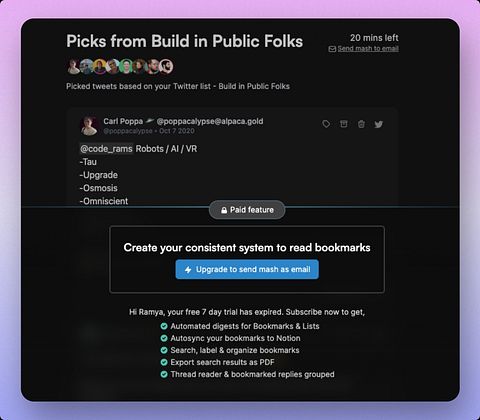Screen dimensions: 480x420
Task: Click the last avatar in the list row
Action: click(166, 66)
